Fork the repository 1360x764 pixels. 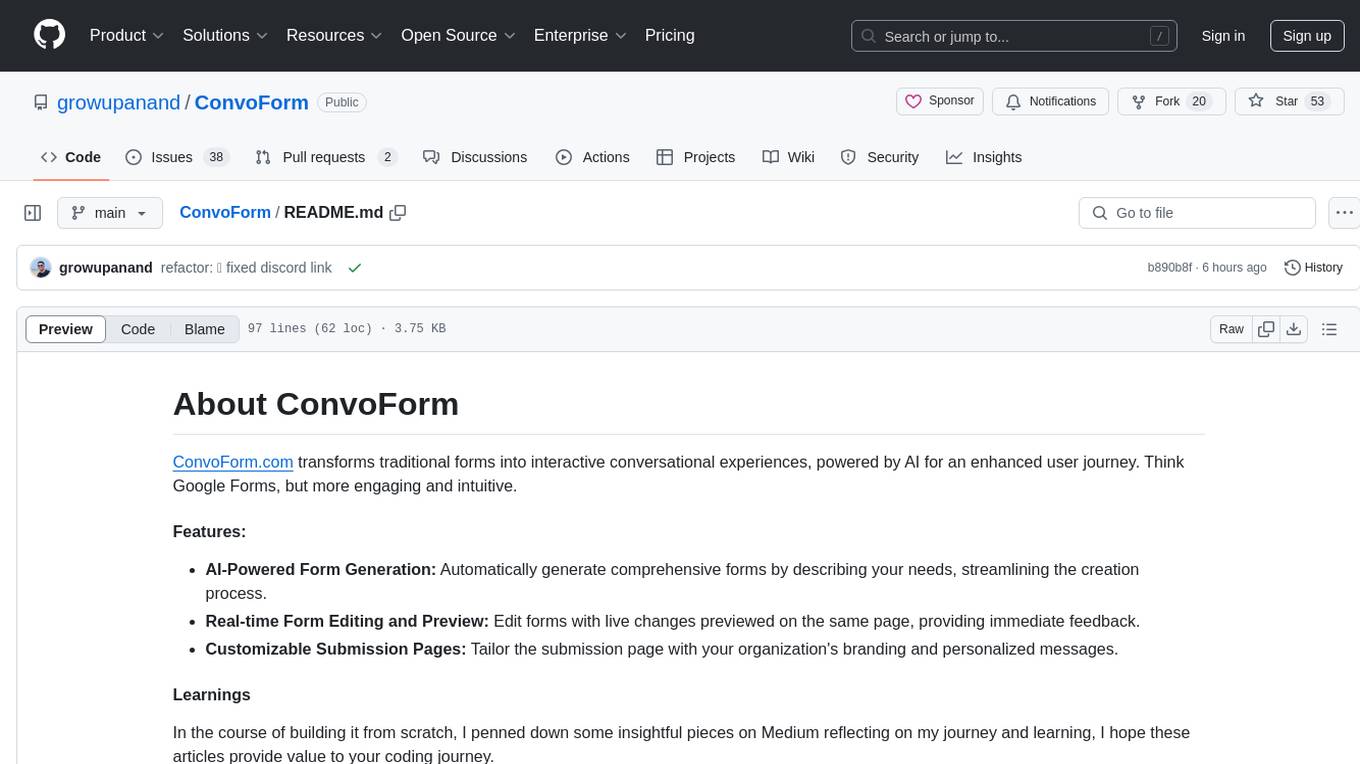(x=1172, y=101)
